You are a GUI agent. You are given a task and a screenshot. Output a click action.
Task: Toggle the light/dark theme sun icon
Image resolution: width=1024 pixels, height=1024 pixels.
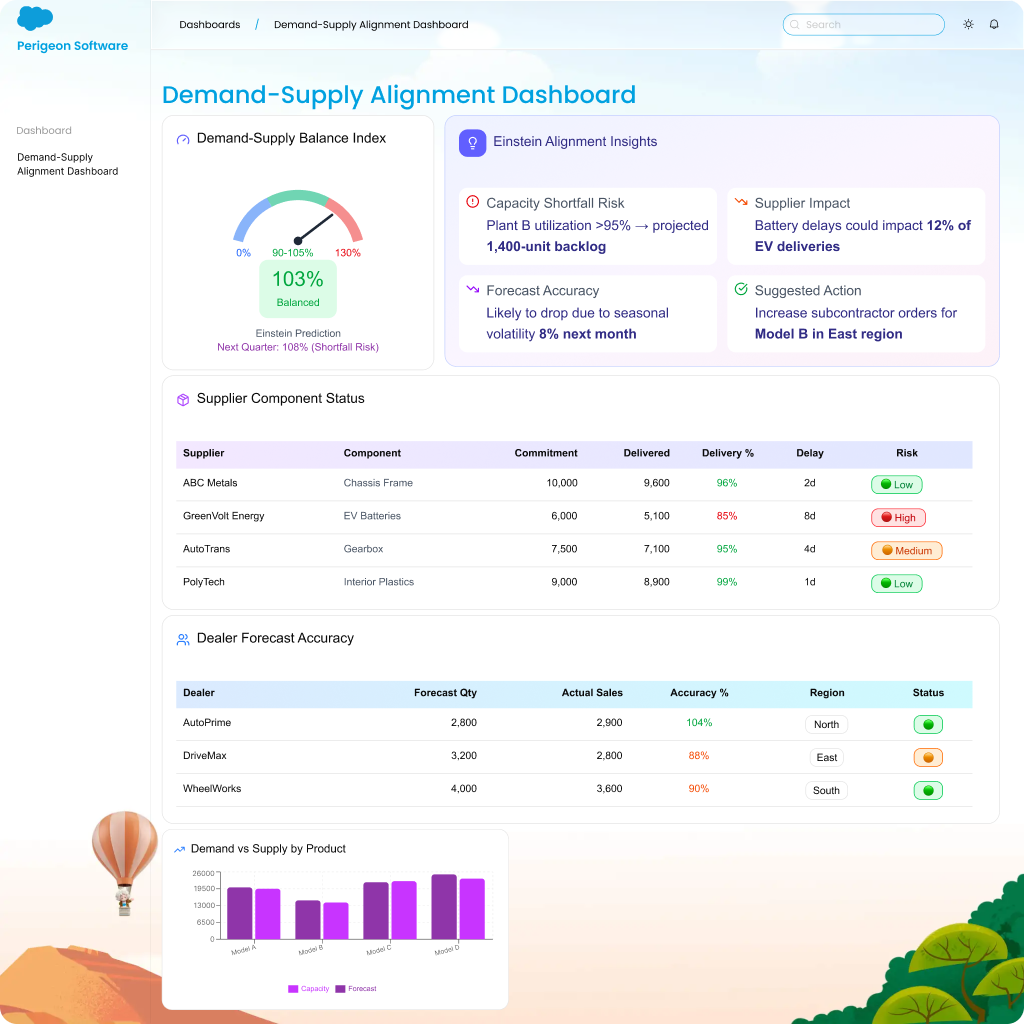[x=968, y=25]
